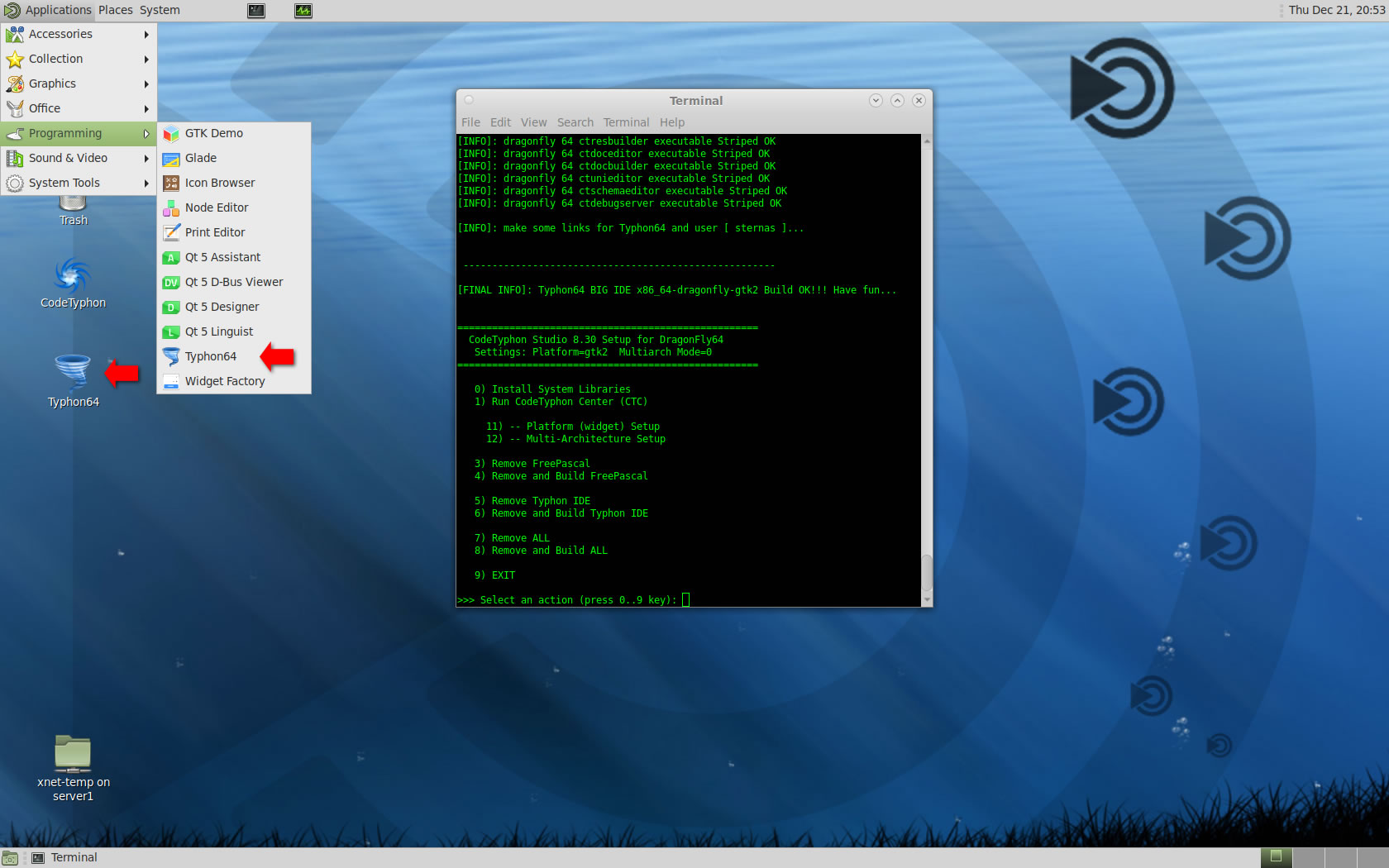Open the GTK Demo icon entry
1389x868 pixels.
[x=171, y=134]
